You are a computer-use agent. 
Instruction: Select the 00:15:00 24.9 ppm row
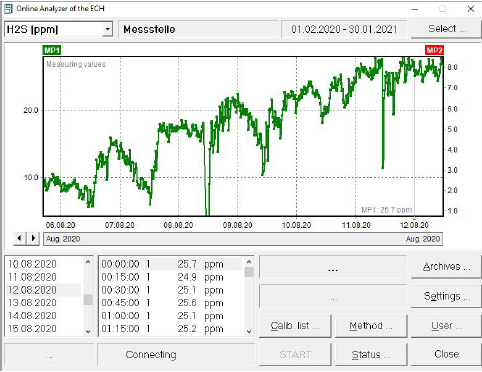[x=171, y=277]
